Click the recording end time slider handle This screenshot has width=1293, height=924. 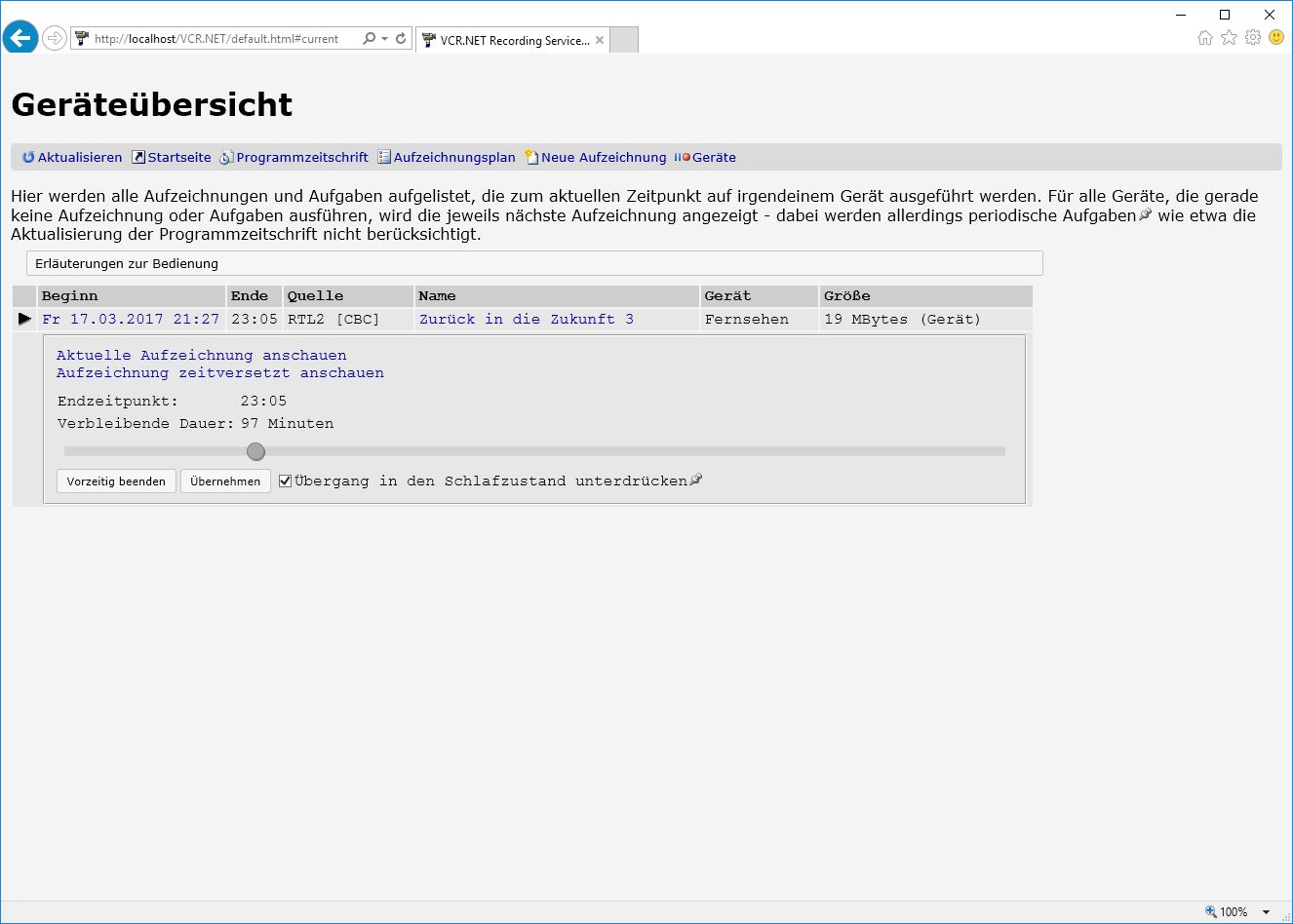coord(255,451)
